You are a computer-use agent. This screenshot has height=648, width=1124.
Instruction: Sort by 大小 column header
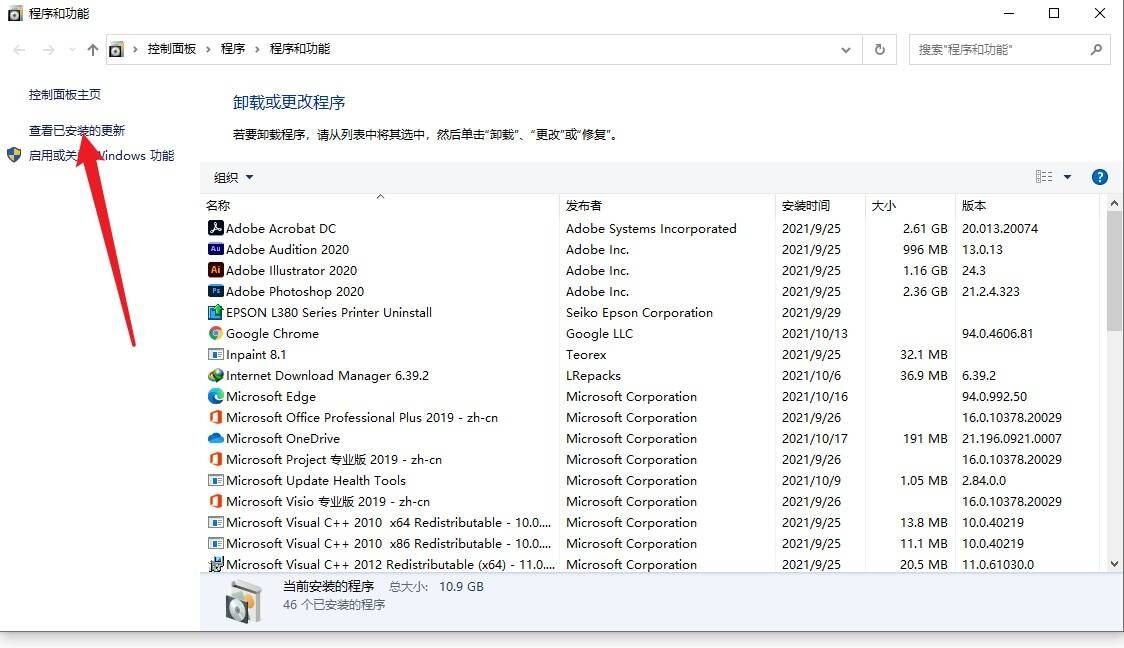[x=910, y=206]
